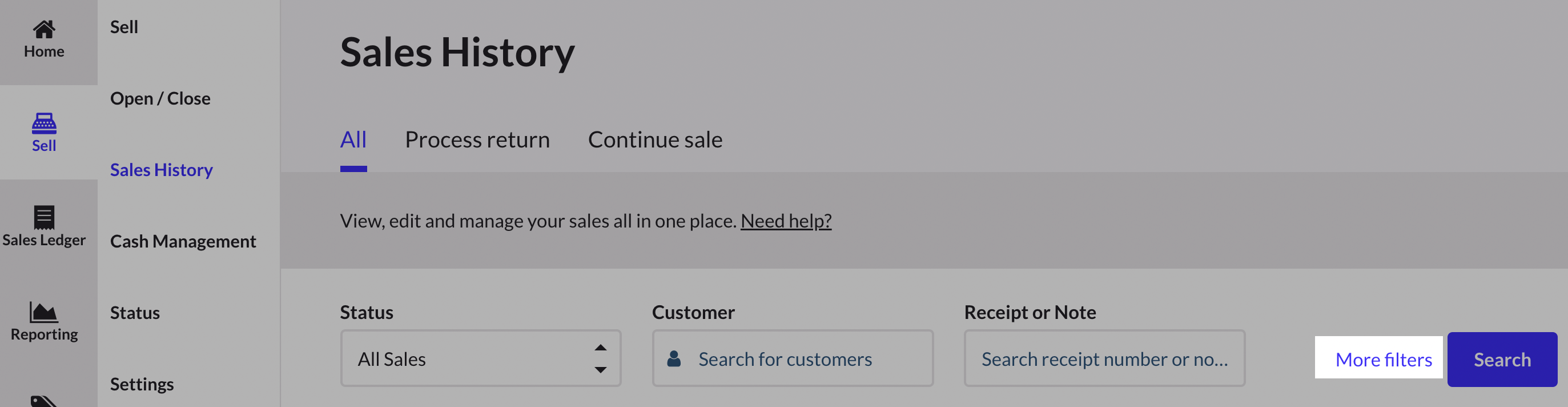Image resolution: width=1568 pixels, height=407 pixels.
Task: Select Sales History in the side menu
Action: (161, 169)
